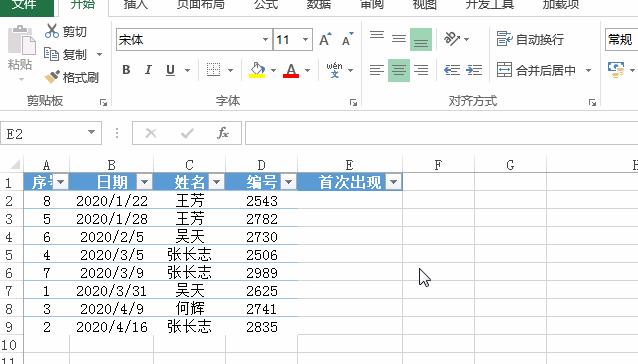Open font color dropdown arrow
The image size is (638, 364).
308,70
